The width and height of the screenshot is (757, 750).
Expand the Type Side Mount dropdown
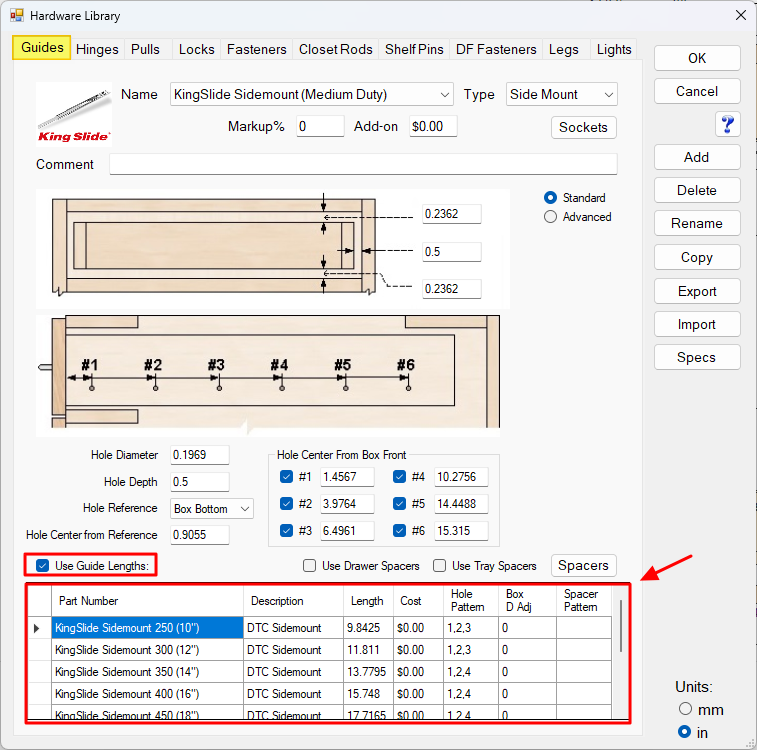tap(608, 95)
